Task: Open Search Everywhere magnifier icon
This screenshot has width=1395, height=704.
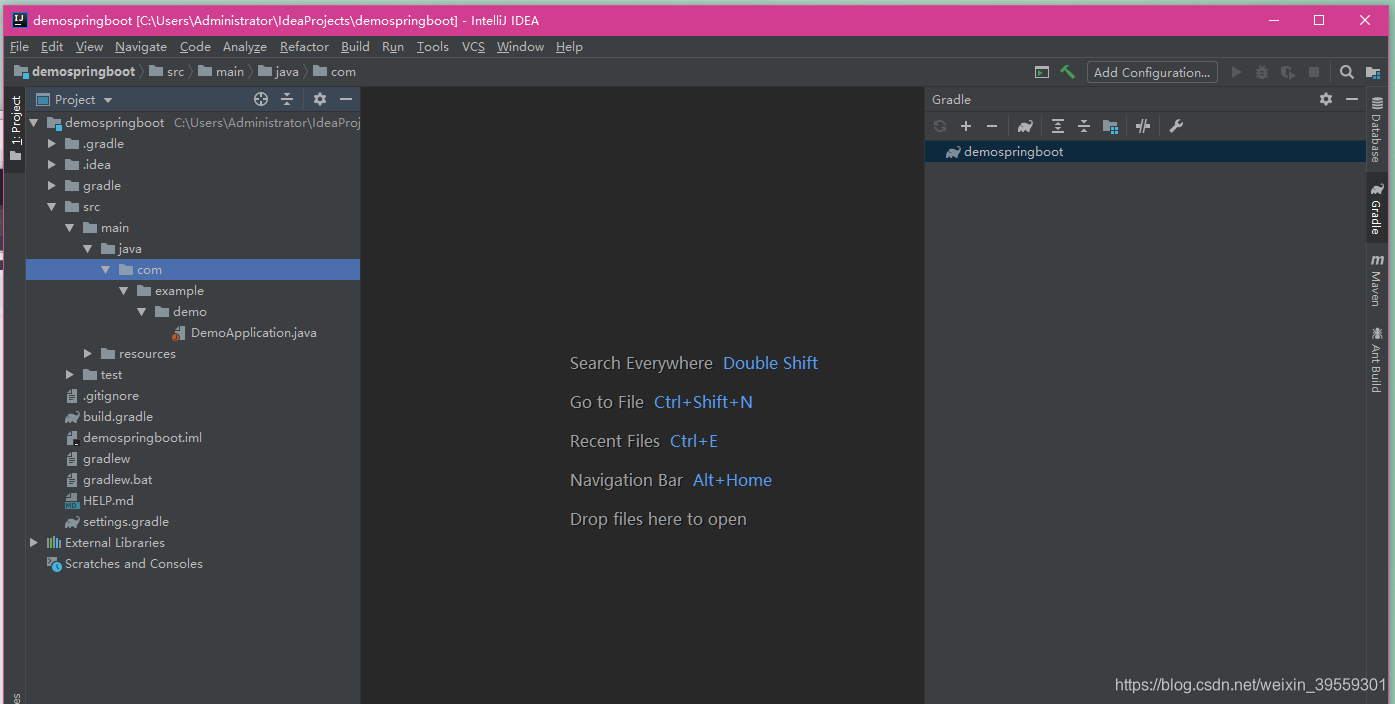Action: (1347, 72)
